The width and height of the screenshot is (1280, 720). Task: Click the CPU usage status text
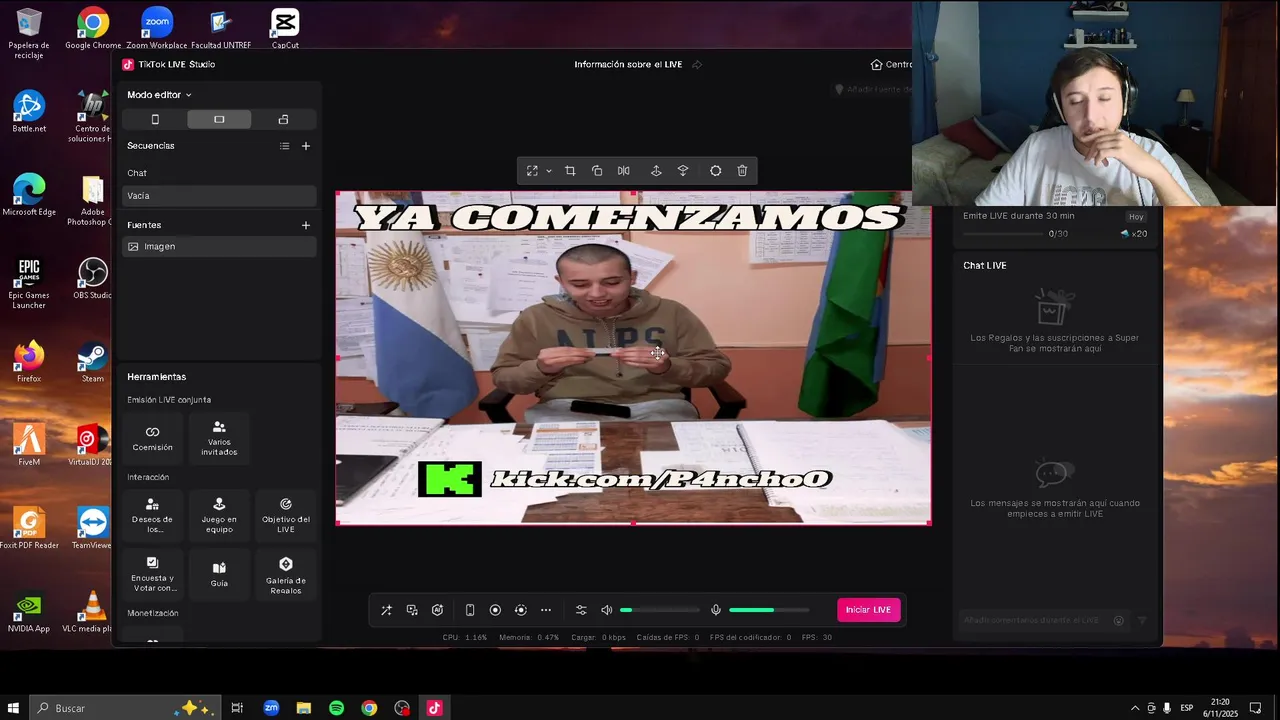(465, 637)
